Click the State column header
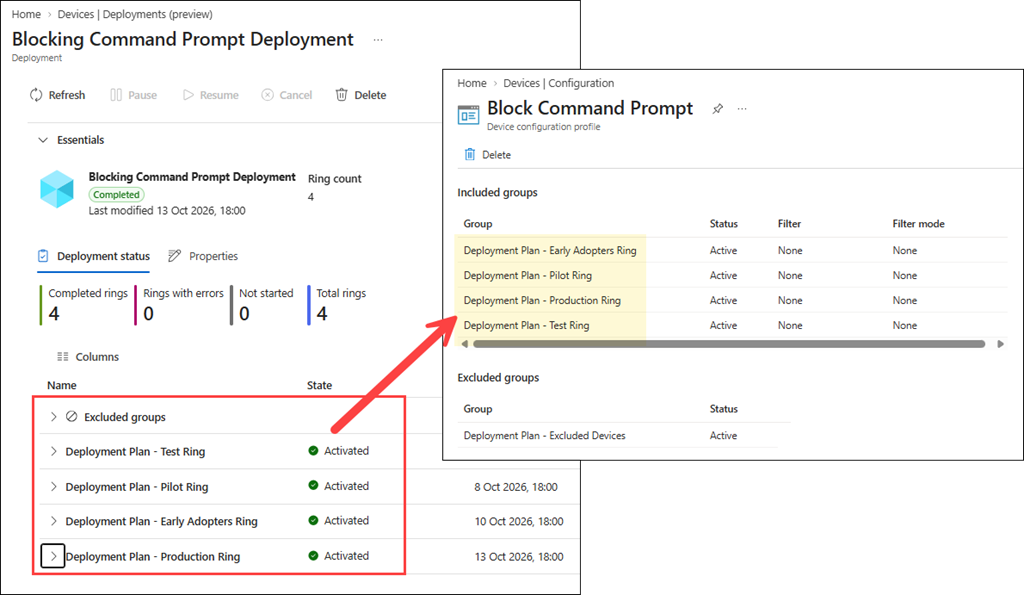The width and height of the screenshot is (1024, 595). click(319, 385)
